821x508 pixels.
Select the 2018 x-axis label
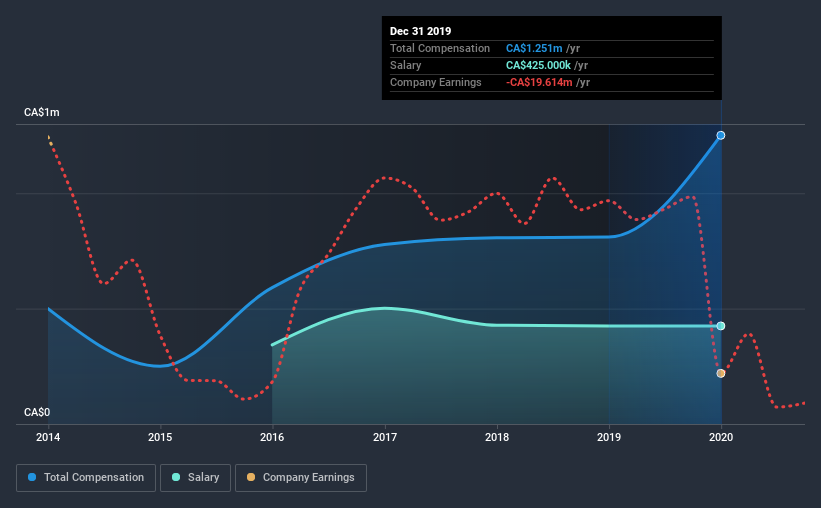[x=497, y=437]
